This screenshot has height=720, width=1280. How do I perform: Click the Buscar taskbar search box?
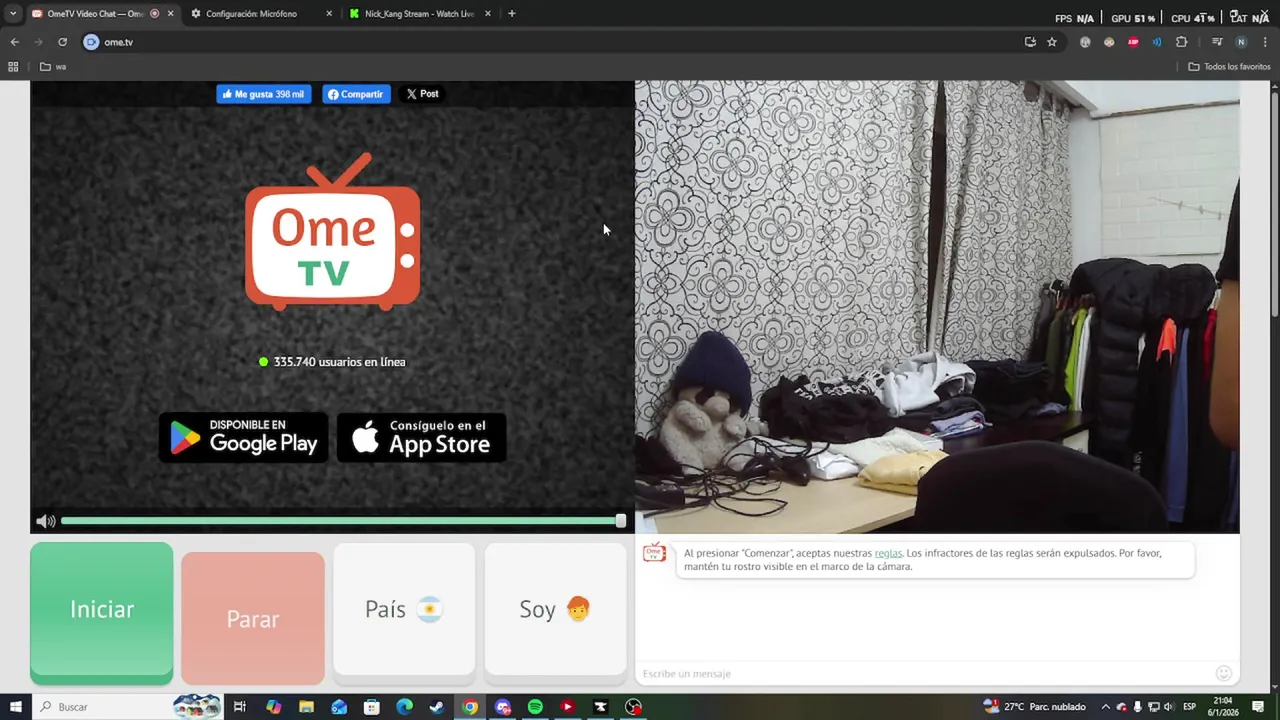(x=130, y=707)
